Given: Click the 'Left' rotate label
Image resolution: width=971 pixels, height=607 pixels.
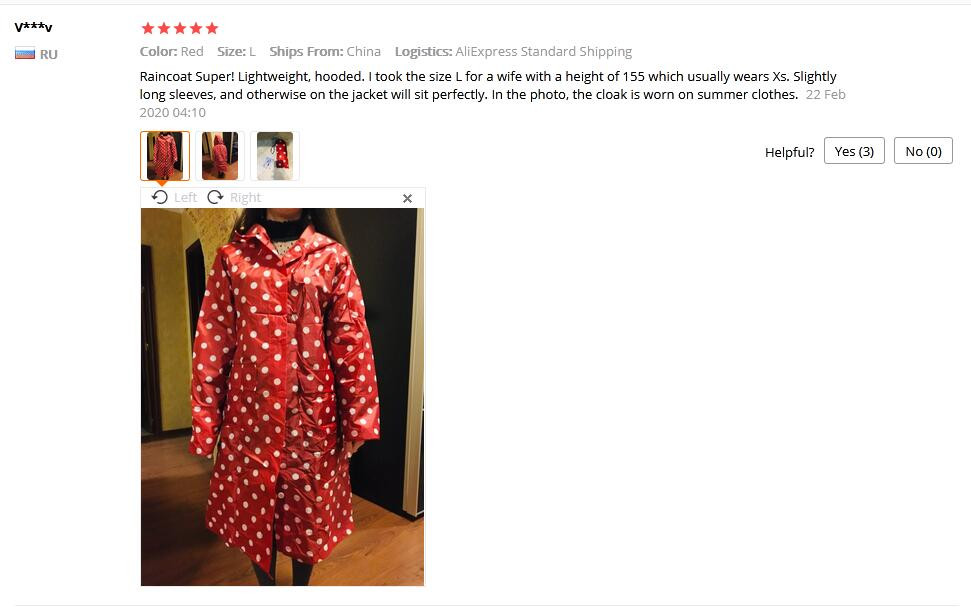Looking at the screenshot, I should [x=185, y=198].
